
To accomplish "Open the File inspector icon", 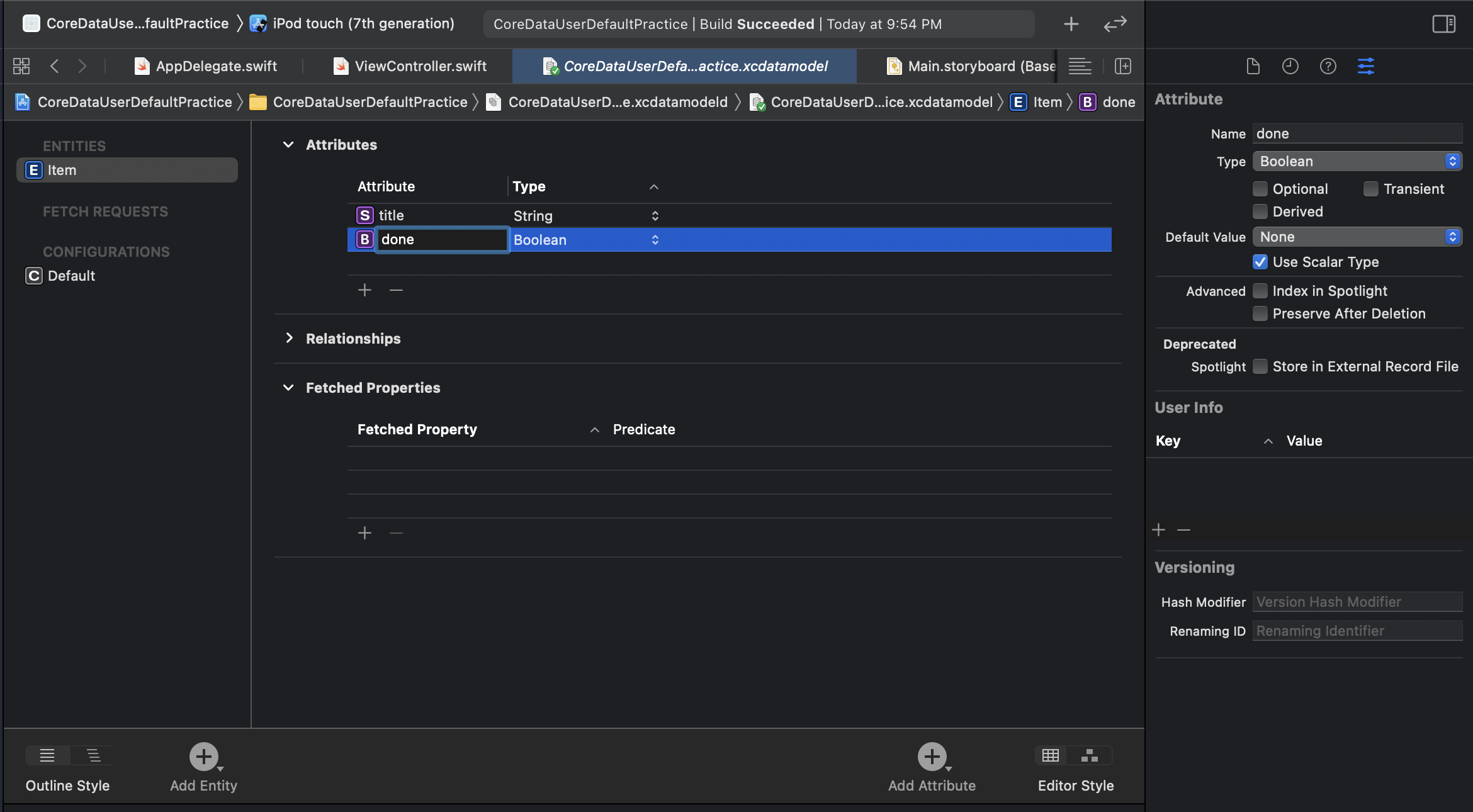I will click(1253, 66).
